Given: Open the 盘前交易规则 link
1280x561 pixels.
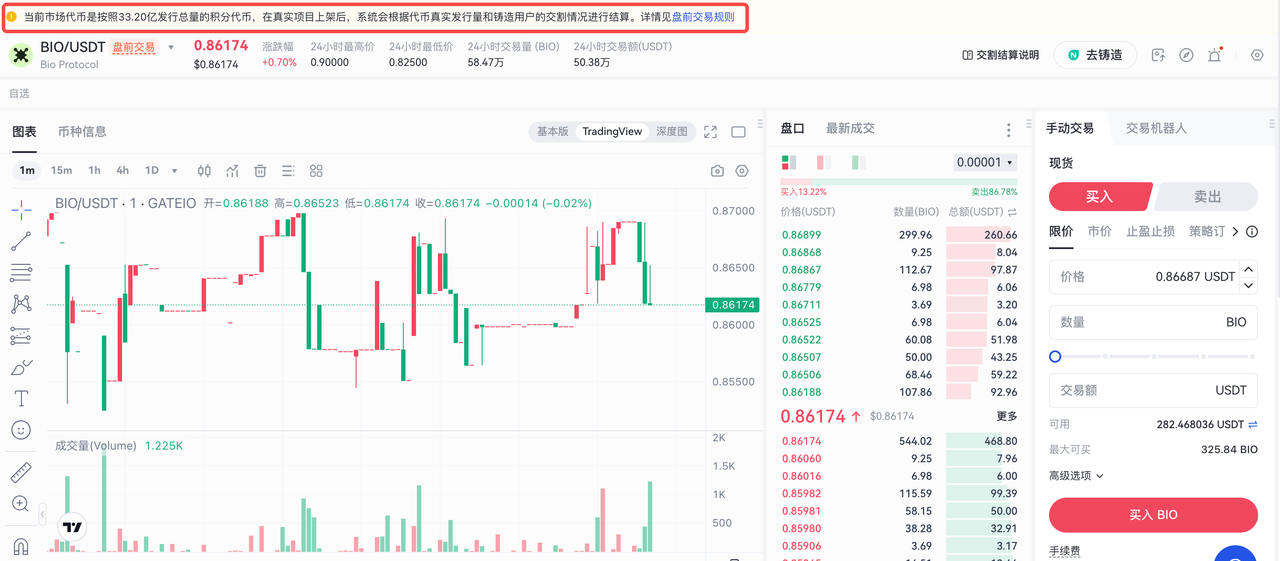Looking at the screenshot, I should (703, 17).
